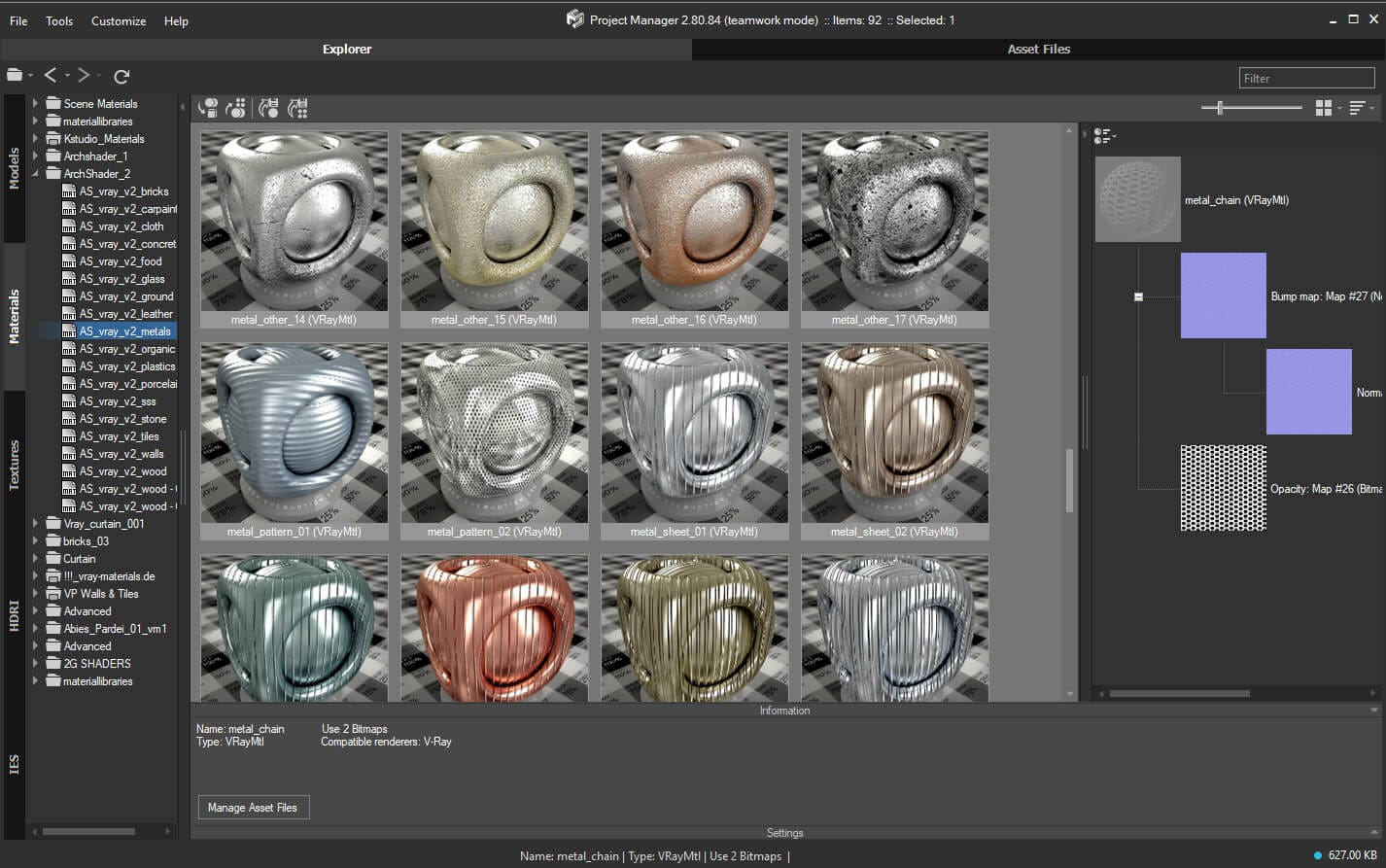The width and height of the screenshot is (1386, 868).
Task: Collapse the Bump map node in tree
Action: [x=1138, y=296]
